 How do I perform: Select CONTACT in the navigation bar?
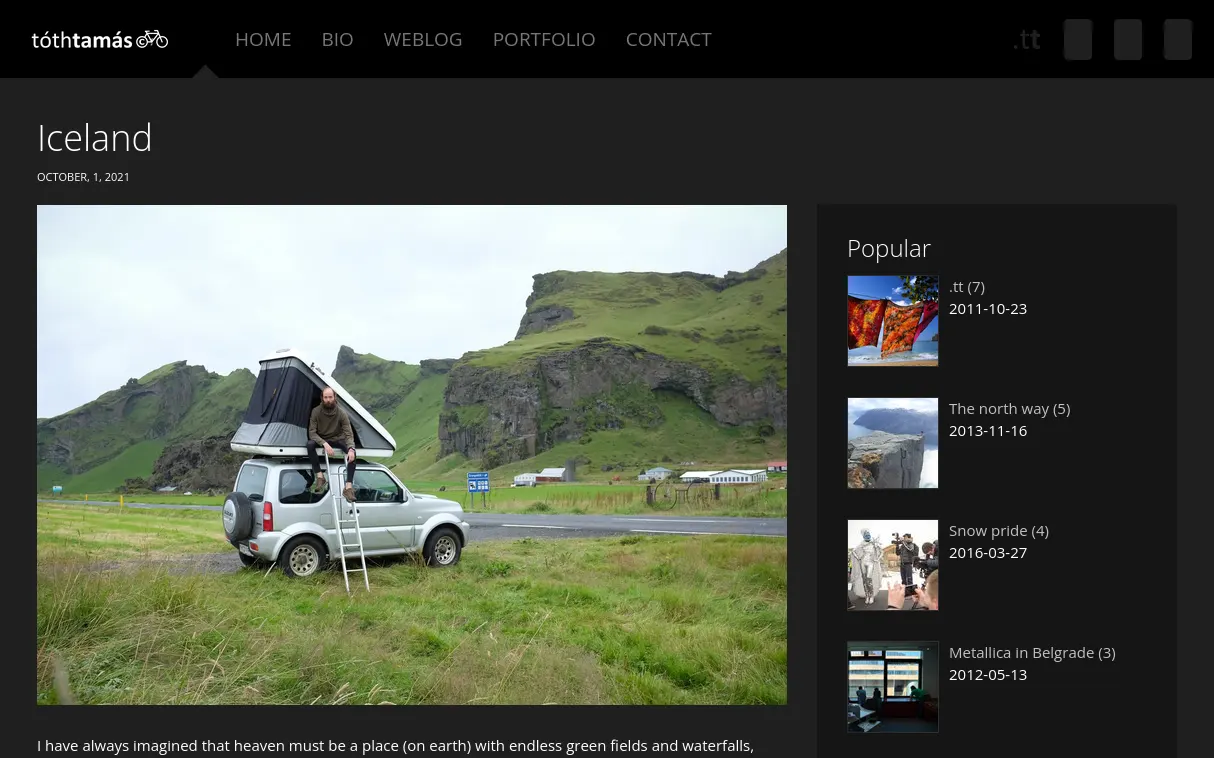tap(668, 39)
